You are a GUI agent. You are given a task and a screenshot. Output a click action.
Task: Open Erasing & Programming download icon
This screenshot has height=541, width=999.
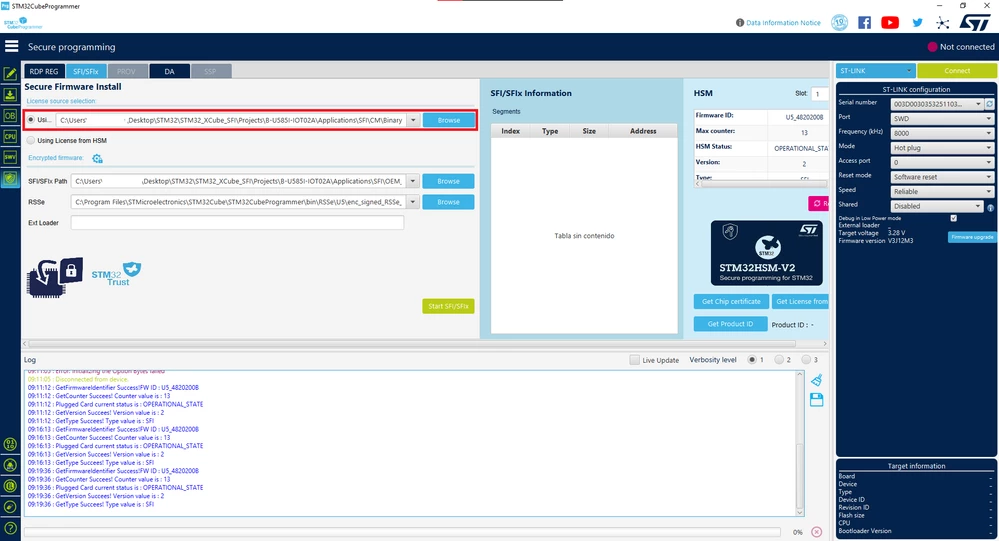pyautogui.click(x=10, y=95)
